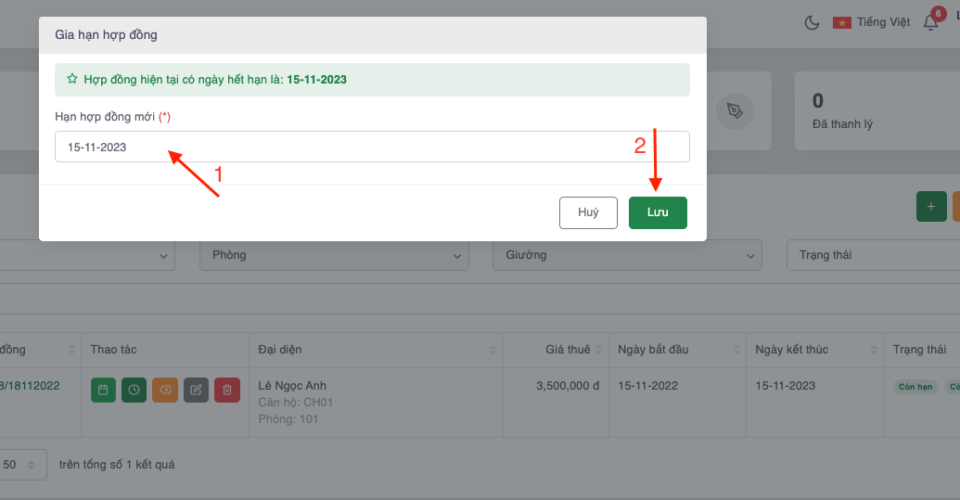Image resolution: width=960 pixels, height=500 pixels.
Task: Click the green plus add button
Action: tap(931, 206)
